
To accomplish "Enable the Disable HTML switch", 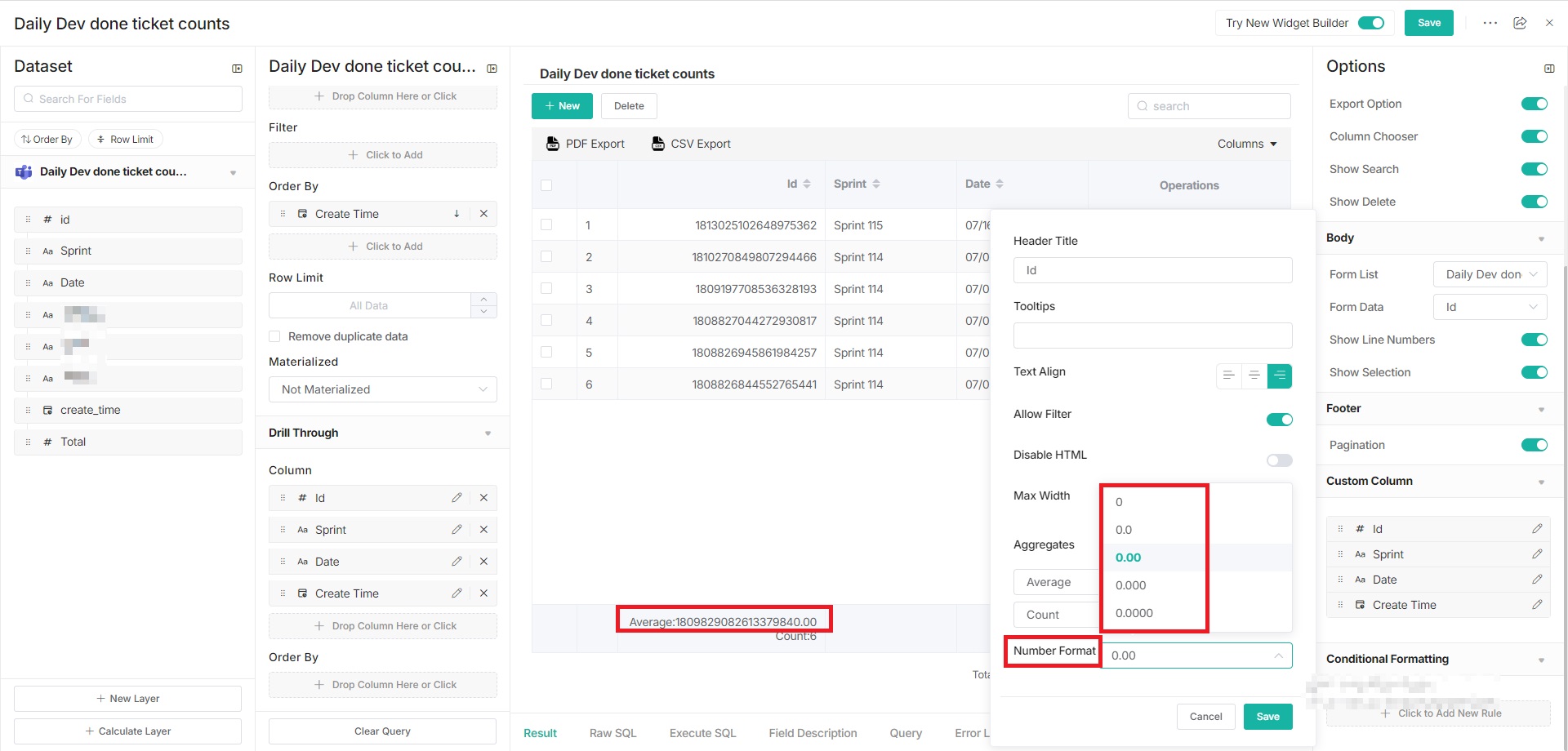I will [x=1279, y=460].
